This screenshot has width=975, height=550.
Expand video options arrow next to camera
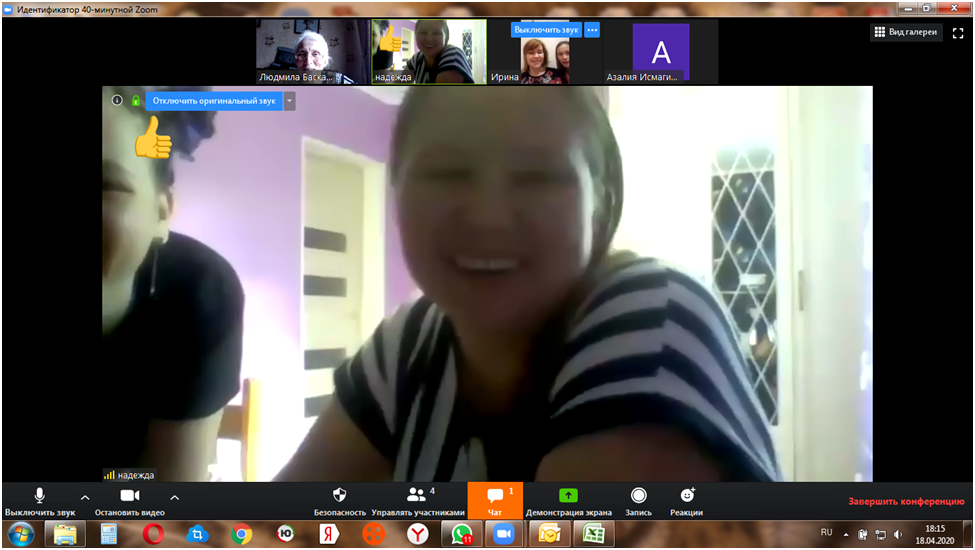click(174, 497)
